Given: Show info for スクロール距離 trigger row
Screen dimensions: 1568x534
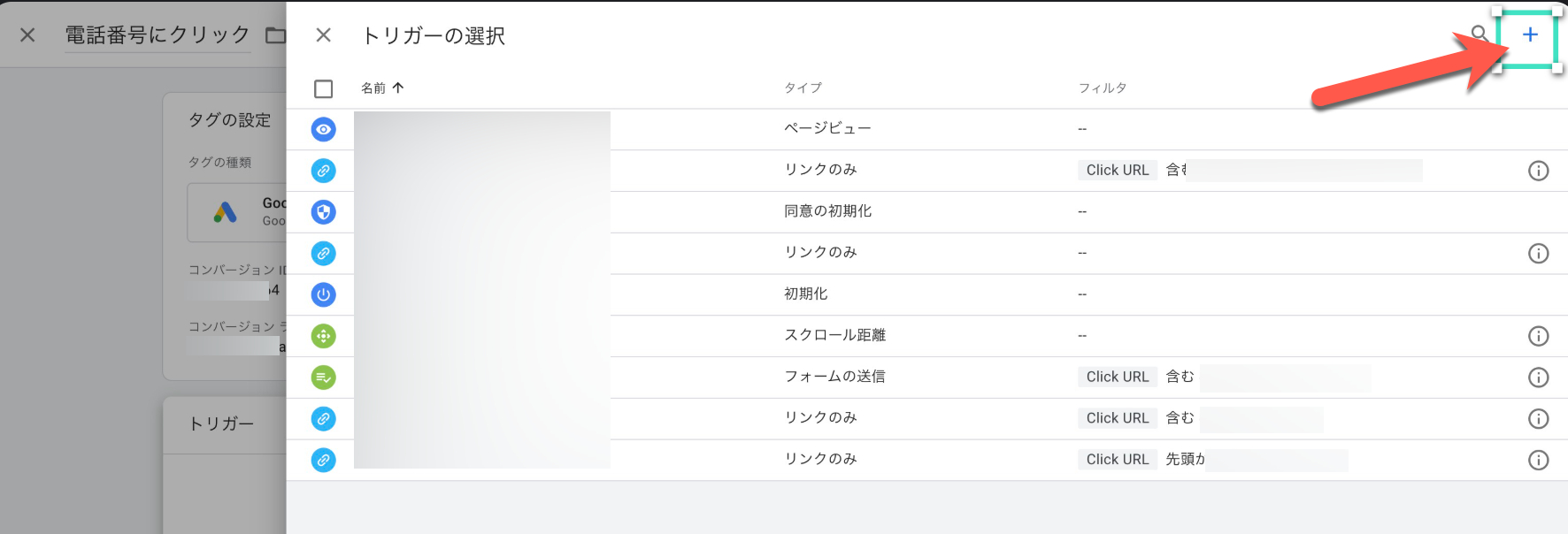Looking at the screenshot, I should tap(1538, 336).
